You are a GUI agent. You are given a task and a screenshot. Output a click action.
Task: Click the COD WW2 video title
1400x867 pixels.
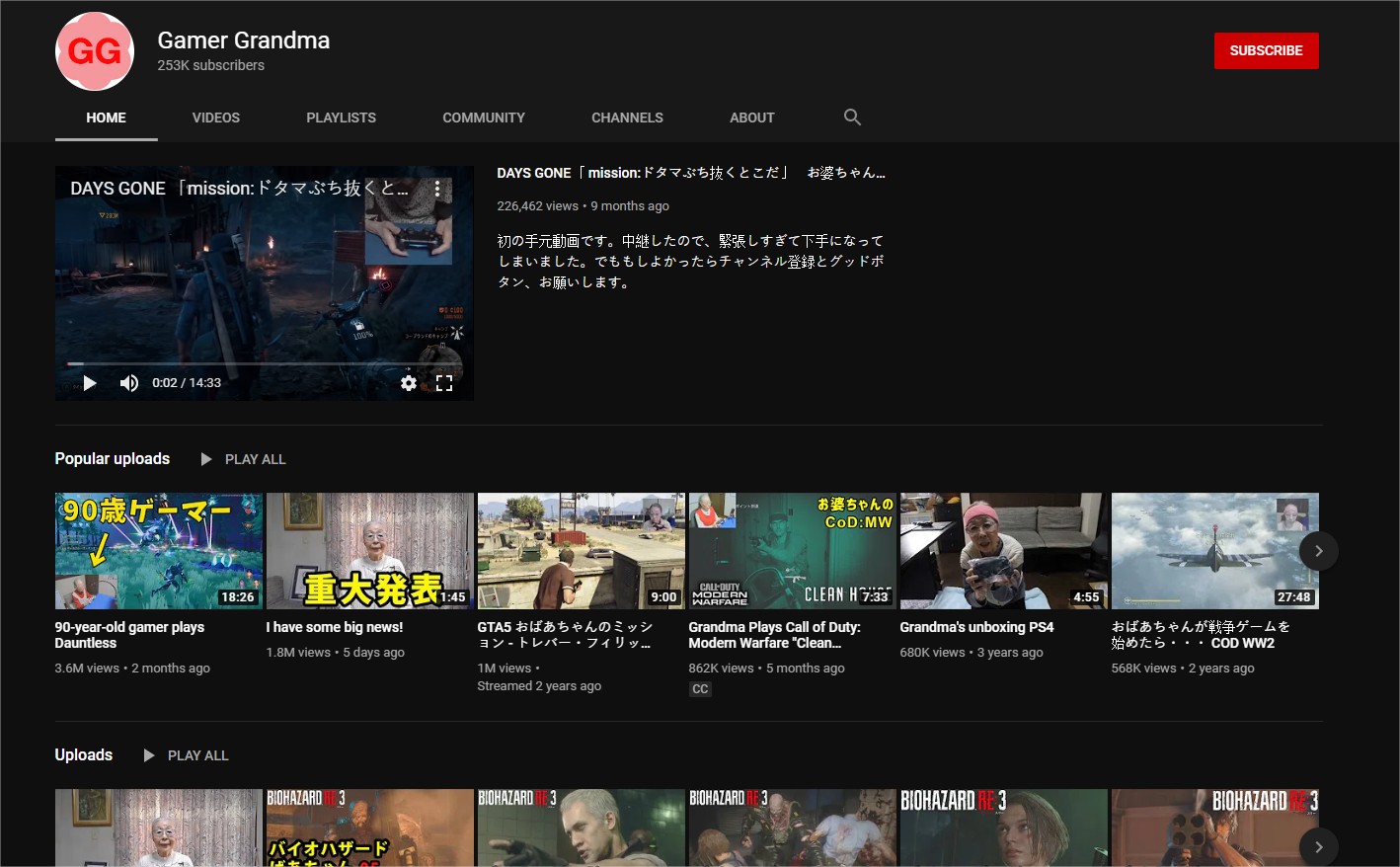click(1201, 635)
